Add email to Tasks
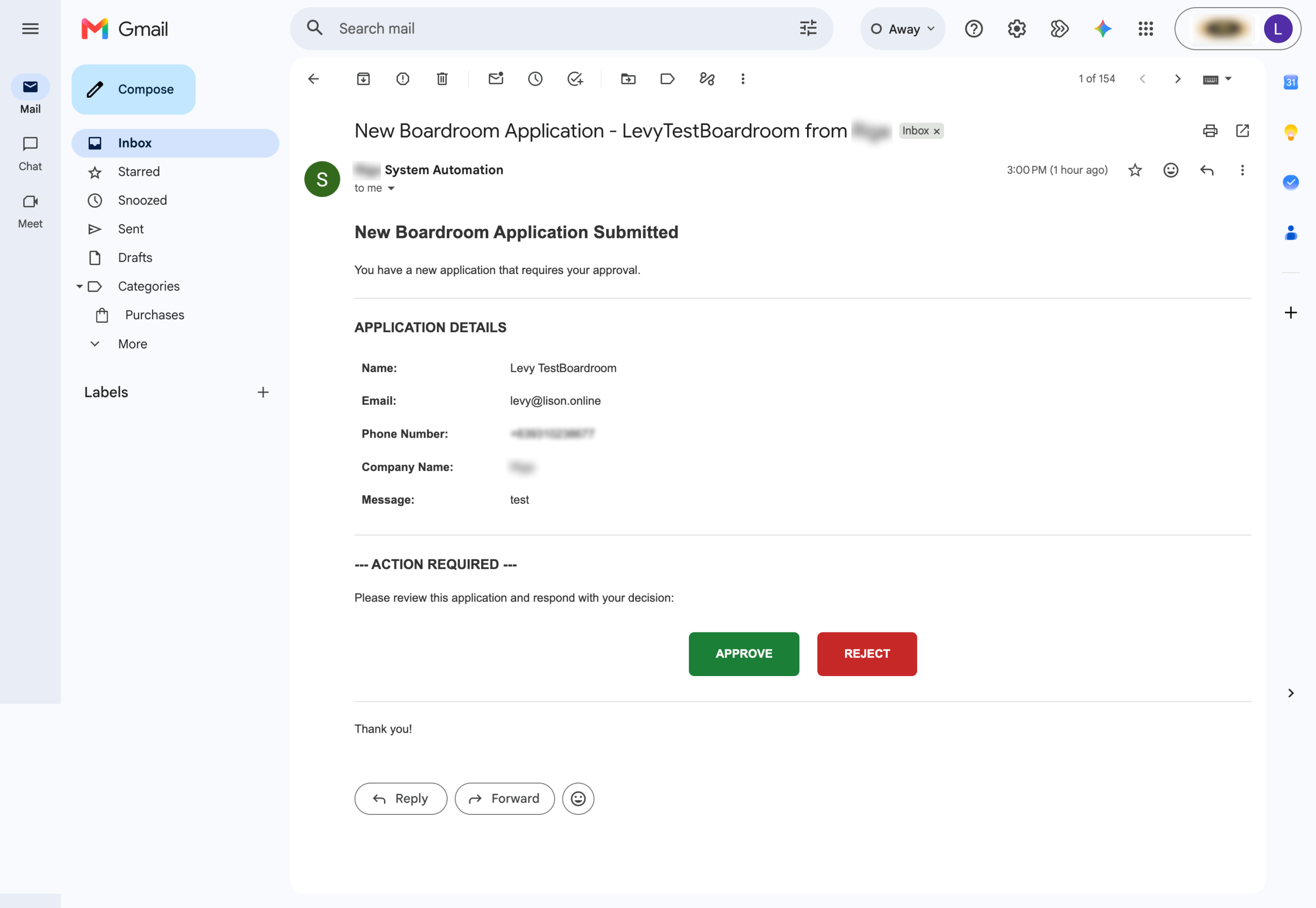The image size is (1316, 908). 575,79
